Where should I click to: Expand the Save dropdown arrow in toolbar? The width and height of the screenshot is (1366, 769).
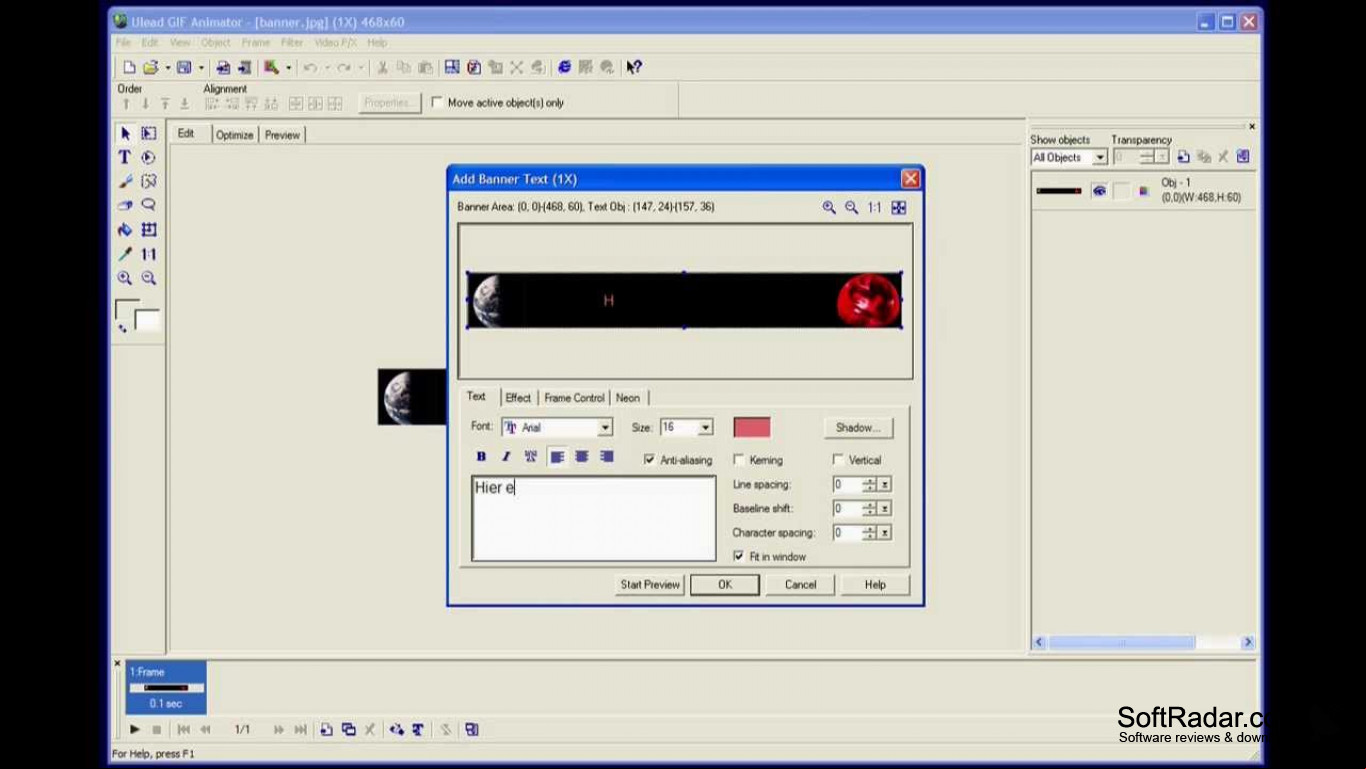201,68
